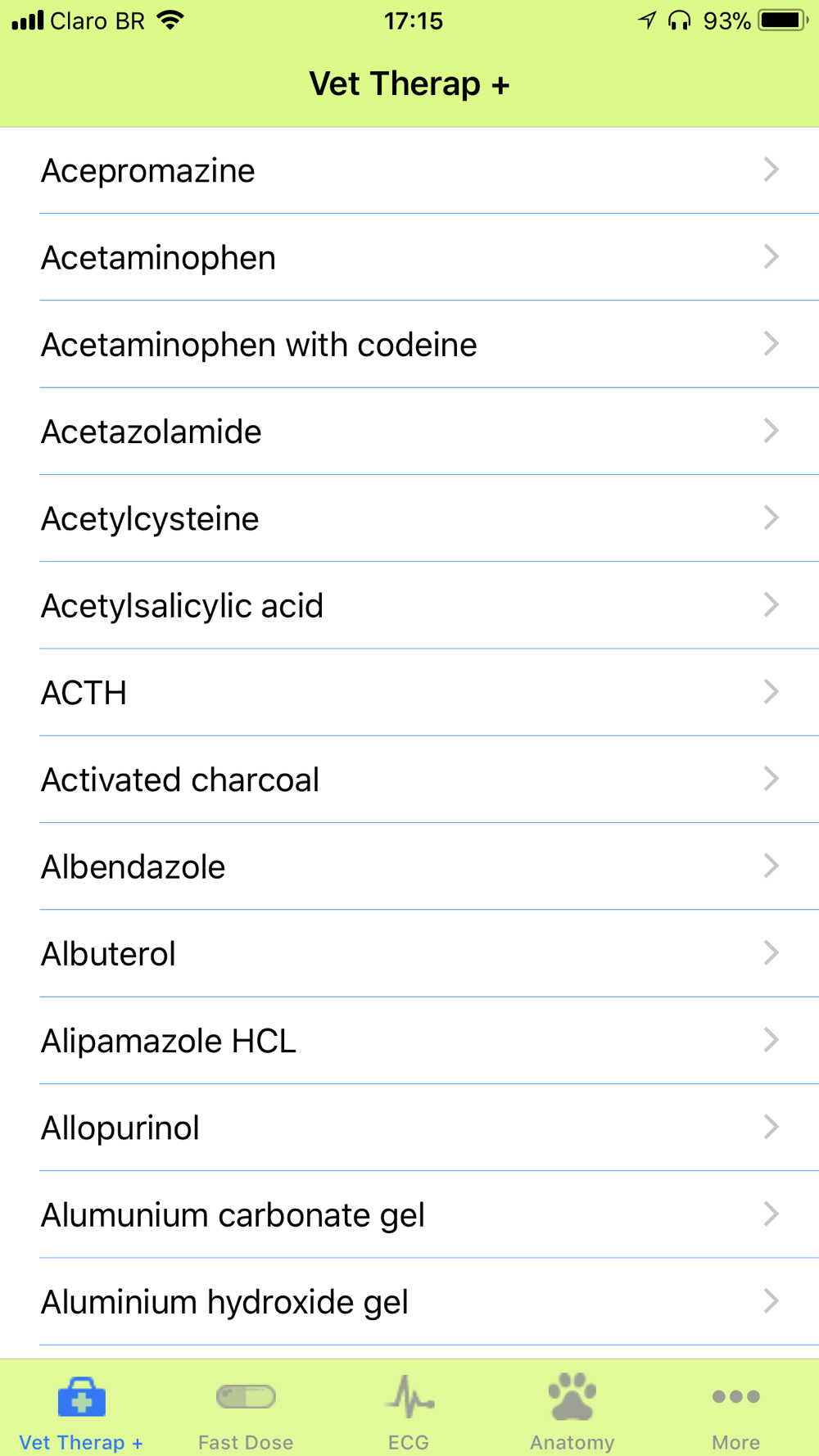
Task: Open Albuterol details chevron arrow
Action: (771, 953)
